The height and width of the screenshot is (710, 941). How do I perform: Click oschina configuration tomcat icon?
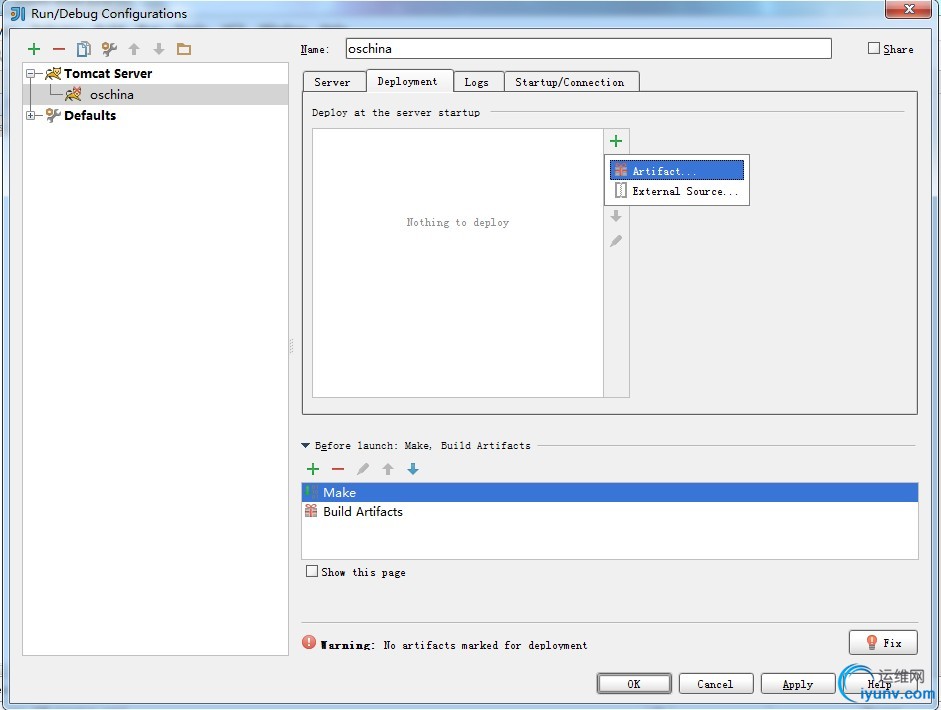73,94
